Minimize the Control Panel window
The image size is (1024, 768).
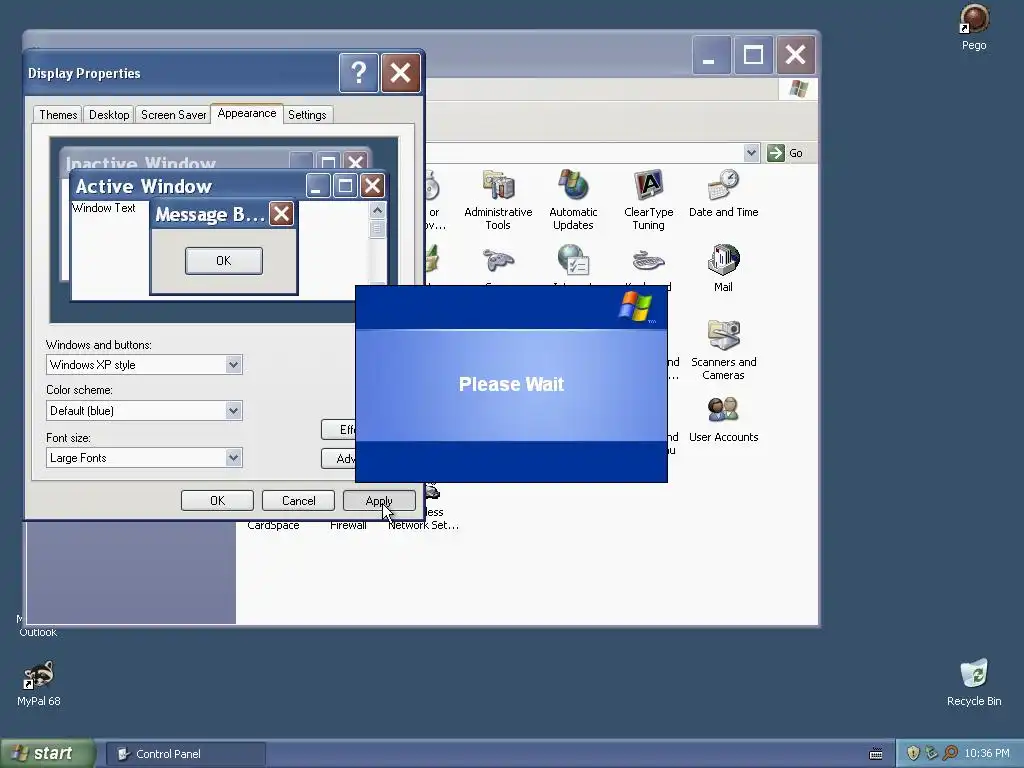coord(711,55)
